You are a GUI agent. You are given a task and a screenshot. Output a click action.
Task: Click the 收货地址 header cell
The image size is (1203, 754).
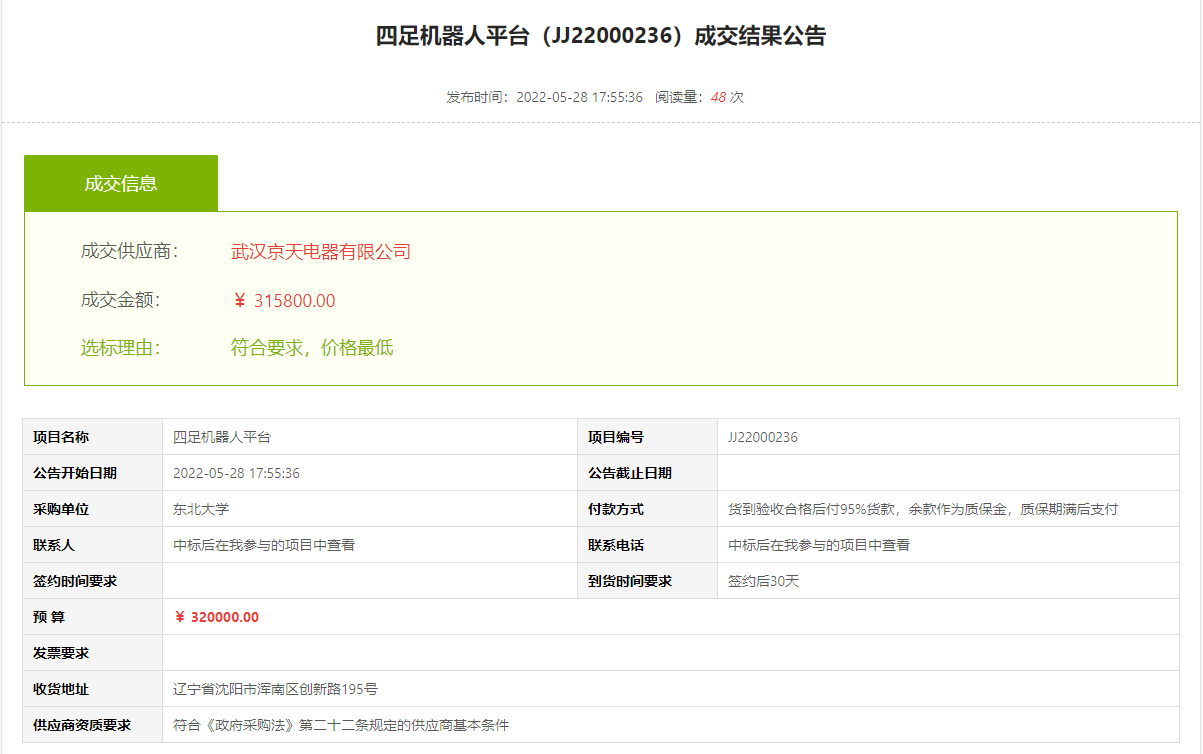(93, 689)
